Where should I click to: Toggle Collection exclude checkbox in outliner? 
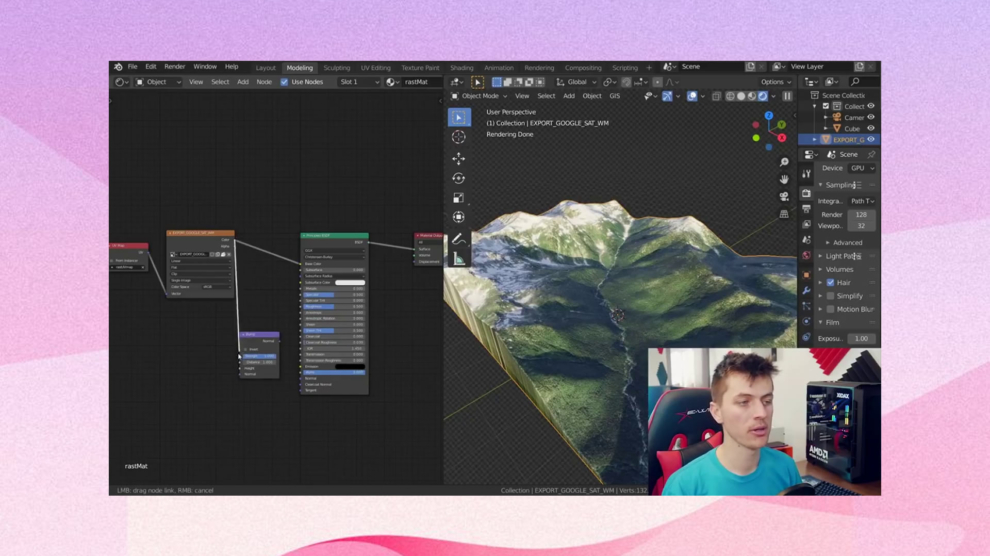(826, 107)
